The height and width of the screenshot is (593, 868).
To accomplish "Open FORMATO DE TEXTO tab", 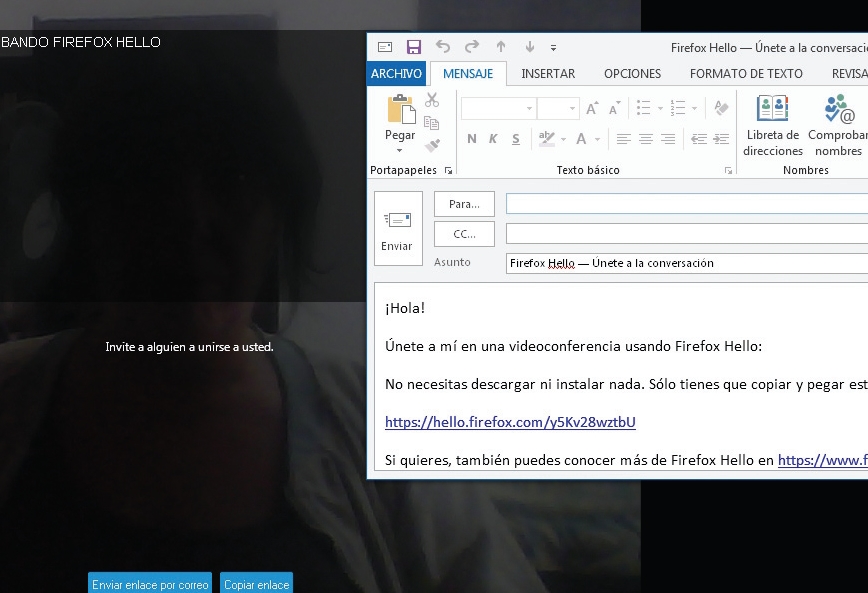I will [746, 74].
